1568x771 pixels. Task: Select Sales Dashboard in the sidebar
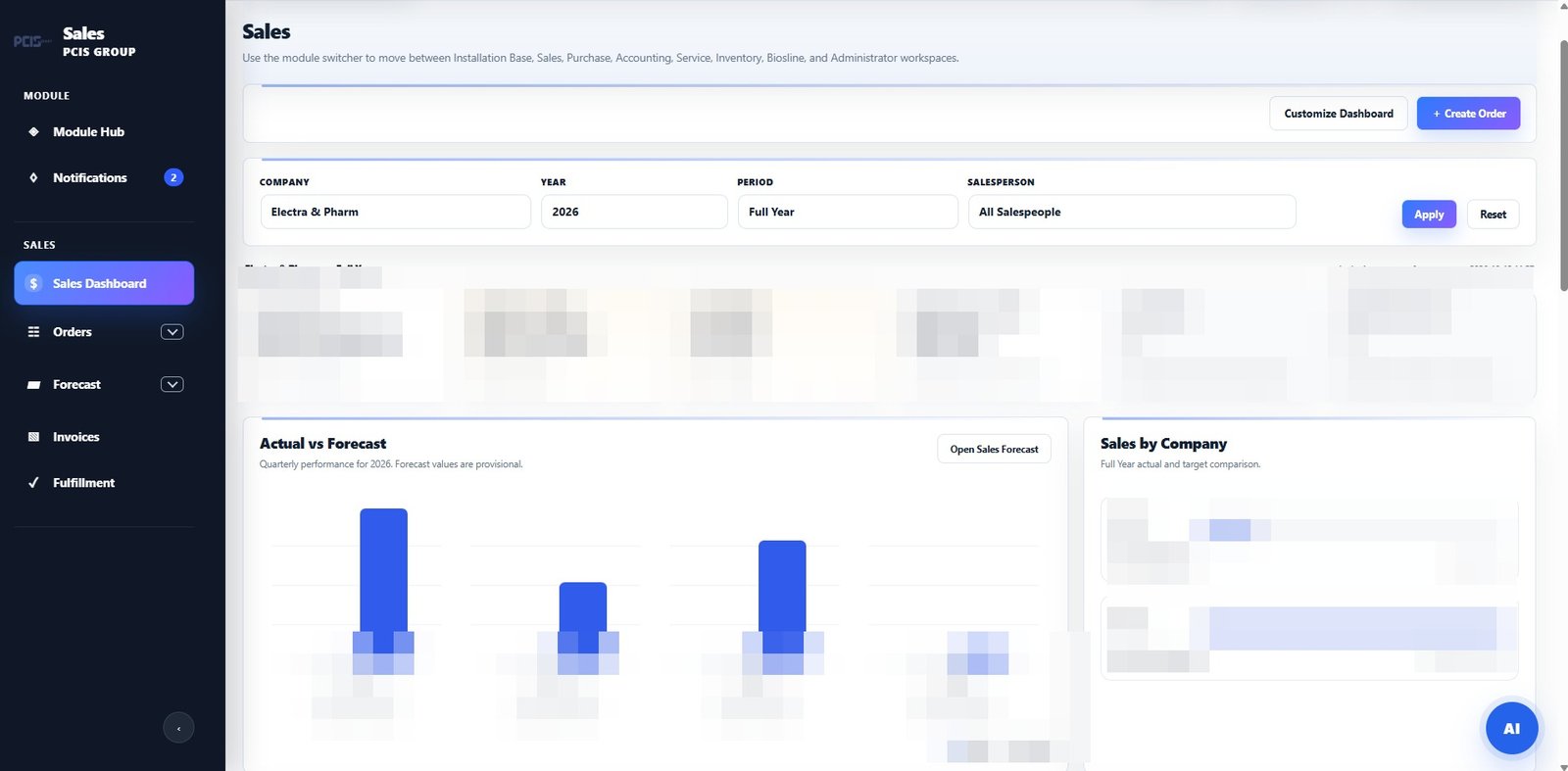tap(104, 283)
